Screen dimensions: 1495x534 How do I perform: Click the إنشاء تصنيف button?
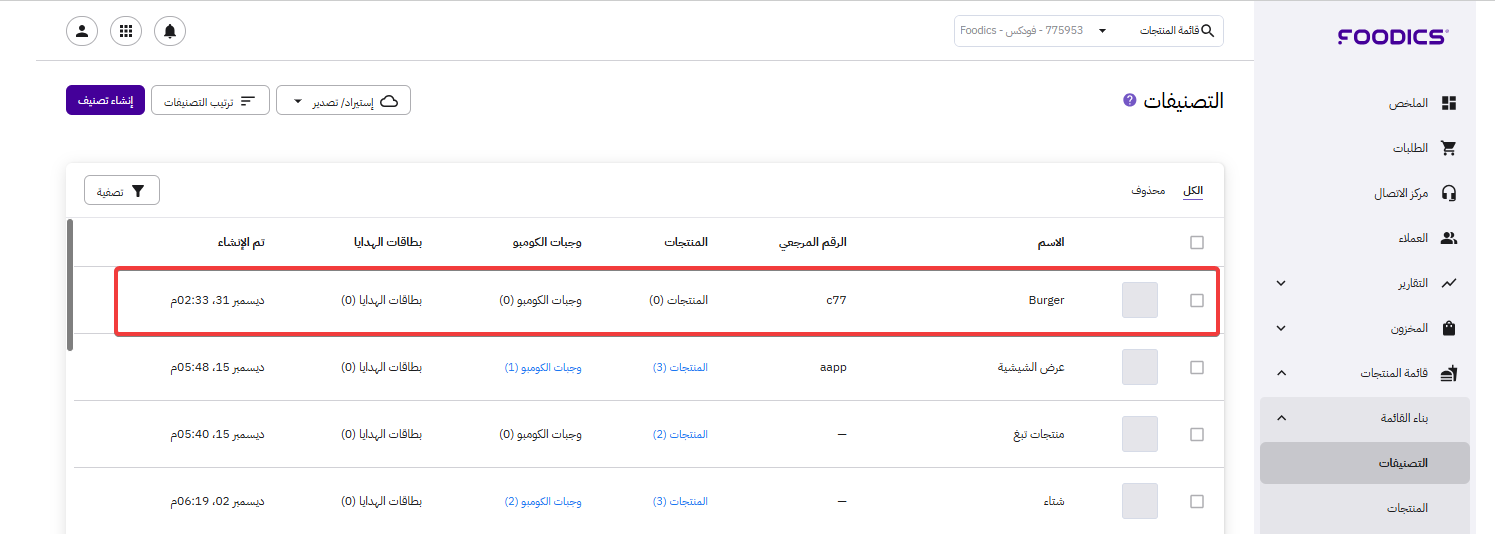pos(105,100)
